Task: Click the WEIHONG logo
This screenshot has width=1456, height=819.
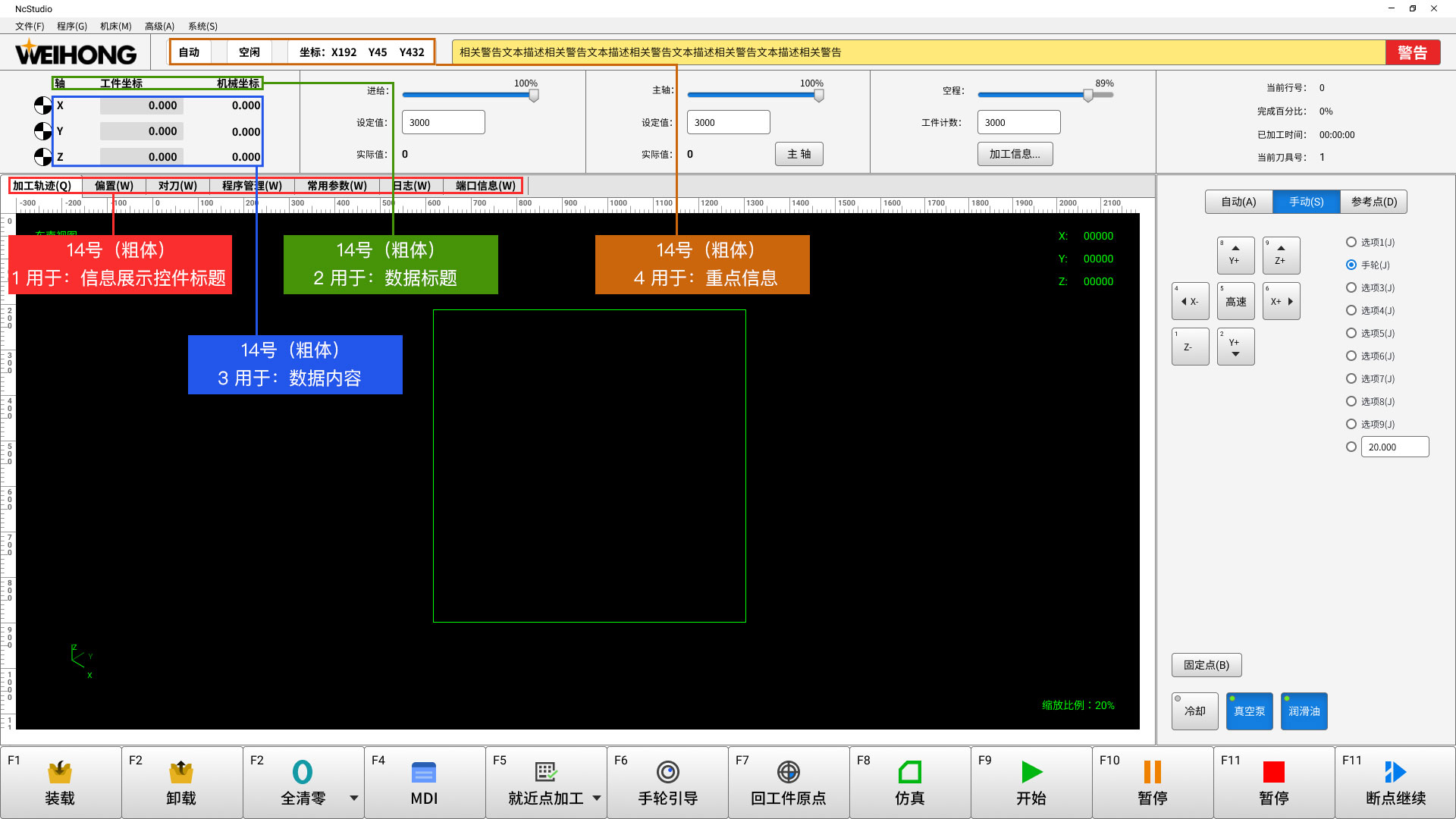Action: (x=76, y=53)
